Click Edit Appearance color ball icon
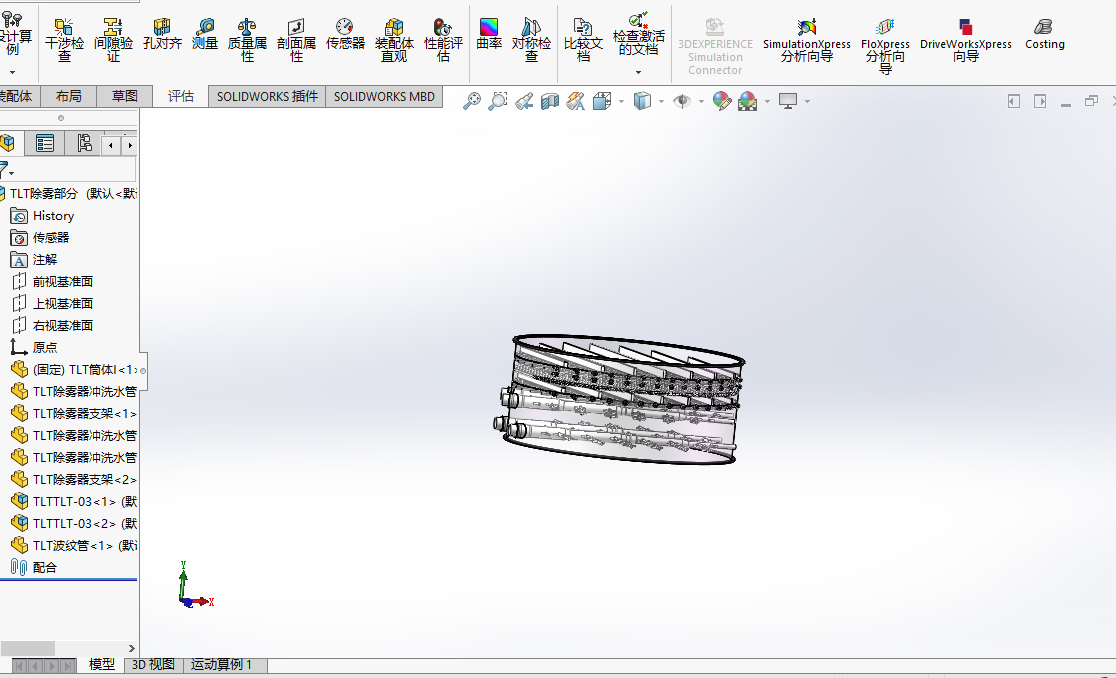Viewport: 1116px width, 678px height. [722, 101]
